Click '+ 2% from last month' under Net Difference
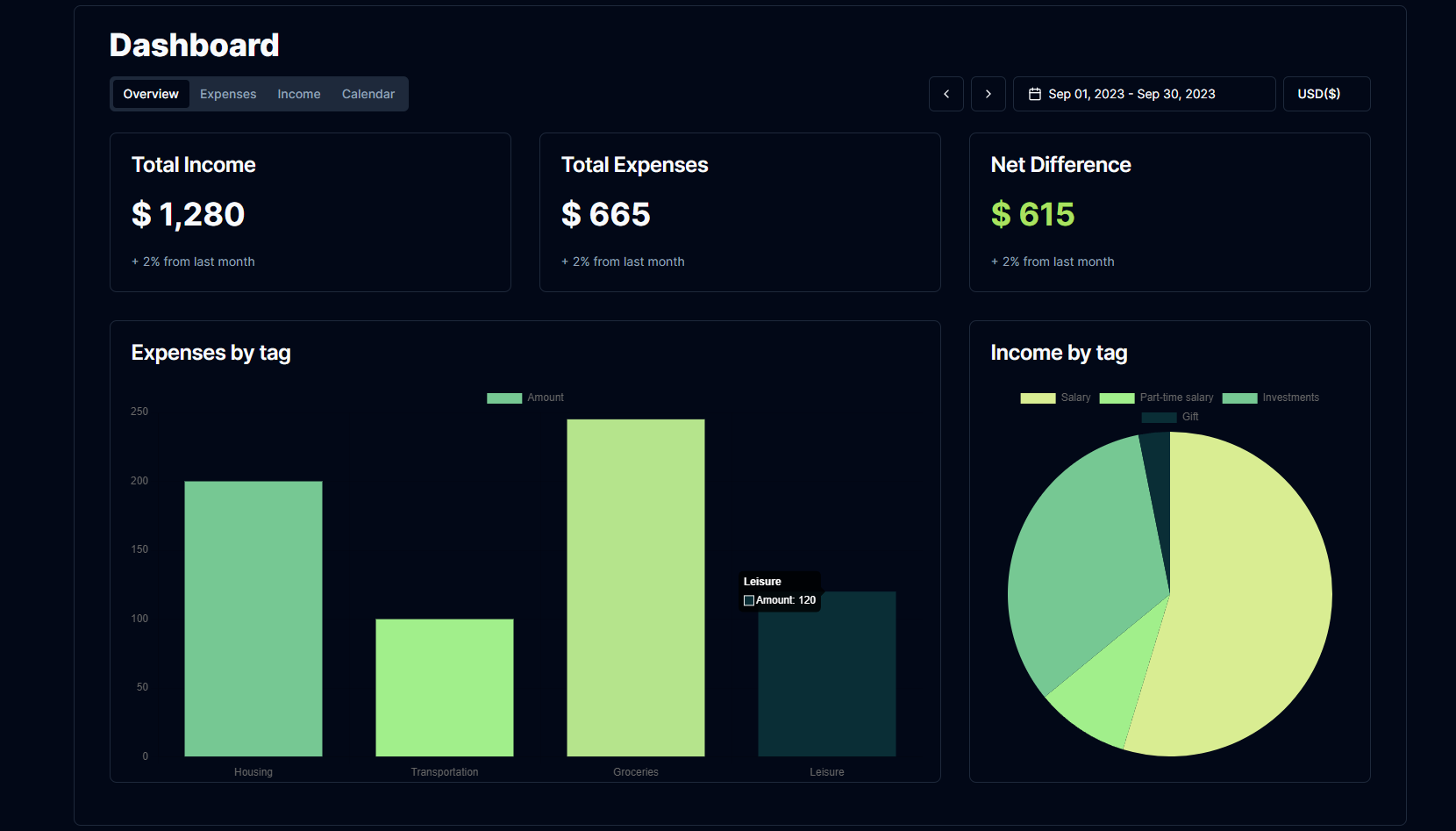Viewport: 1456px width, 831px height. (x=1053, y=261)
